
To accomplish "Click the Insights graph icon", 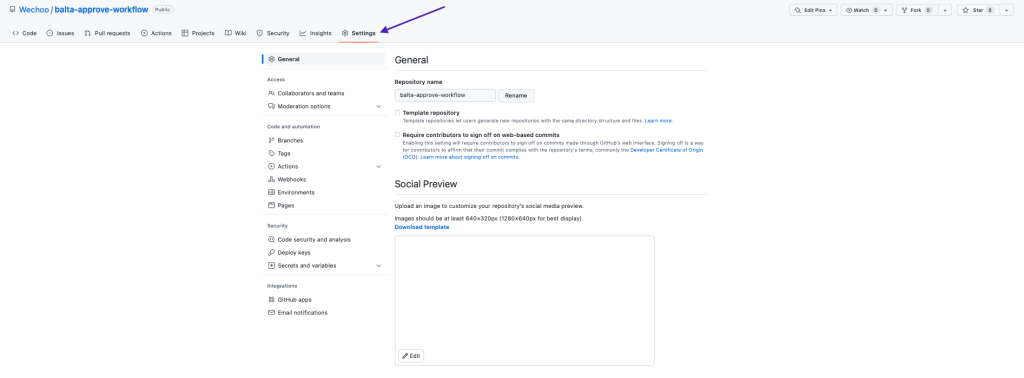I will coord(303,33).
